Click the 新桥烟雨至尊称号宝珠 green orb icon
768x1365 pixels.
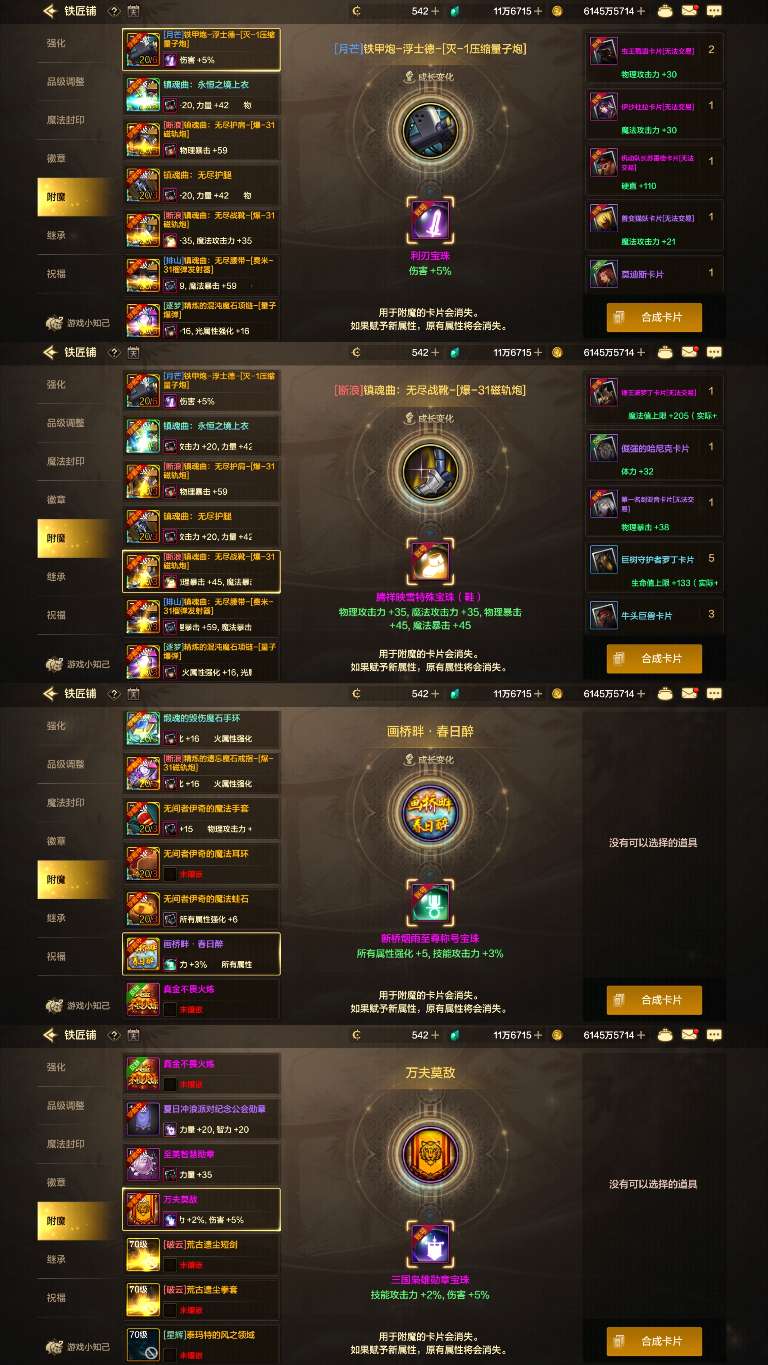pos(431,903)
